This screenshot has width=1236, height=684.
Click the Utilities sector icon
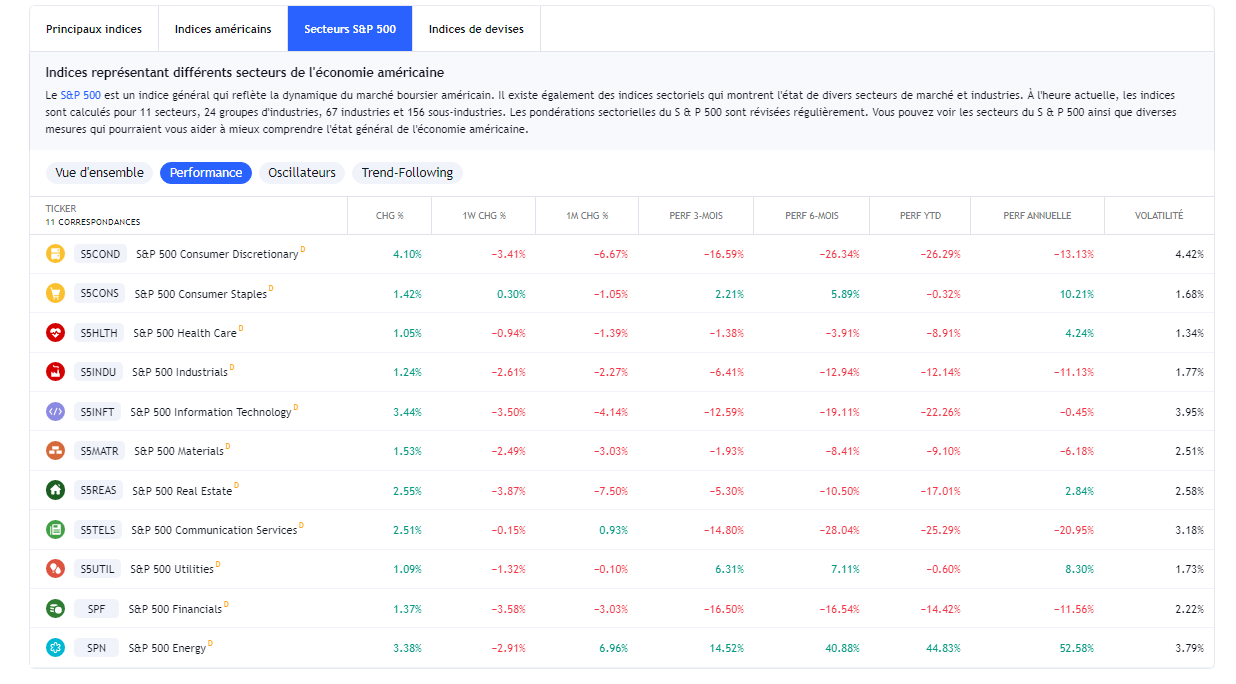coord(55,569)
